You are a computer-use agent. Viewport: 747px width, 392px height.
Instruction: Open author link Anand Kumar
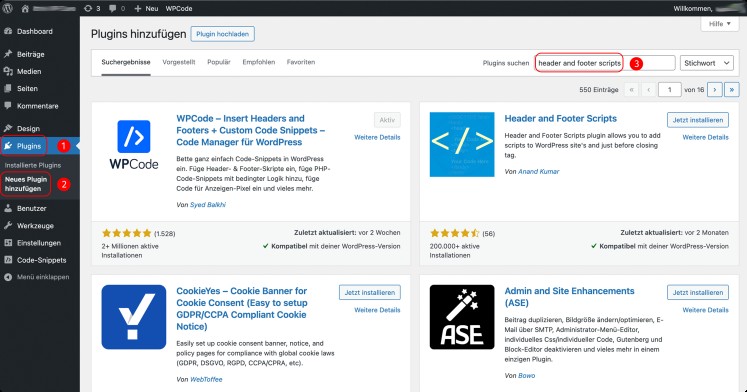pos(539,171)
